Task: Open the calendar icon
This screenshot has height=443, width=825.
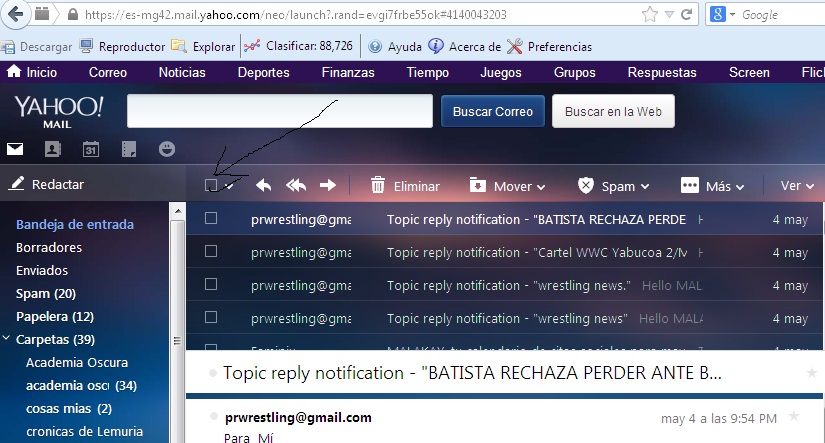Action: [90, 149]
